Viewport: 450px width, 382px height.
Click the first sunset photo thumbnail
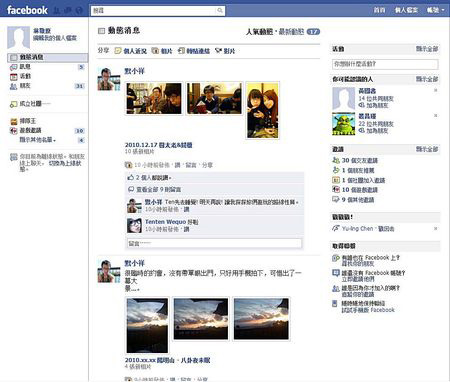[x=147, y=325]
